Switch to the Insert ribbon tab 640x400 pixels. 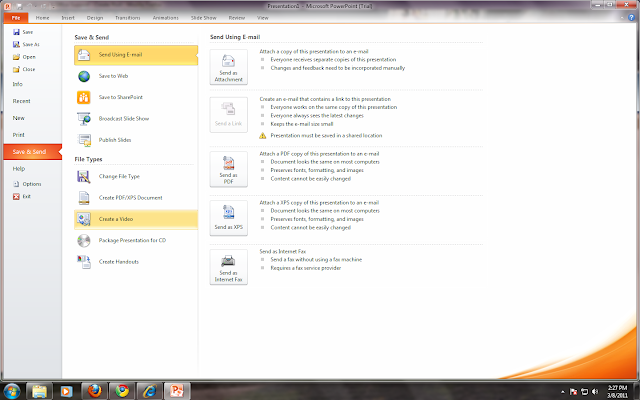pyautogui.click(x=68, y=18)
